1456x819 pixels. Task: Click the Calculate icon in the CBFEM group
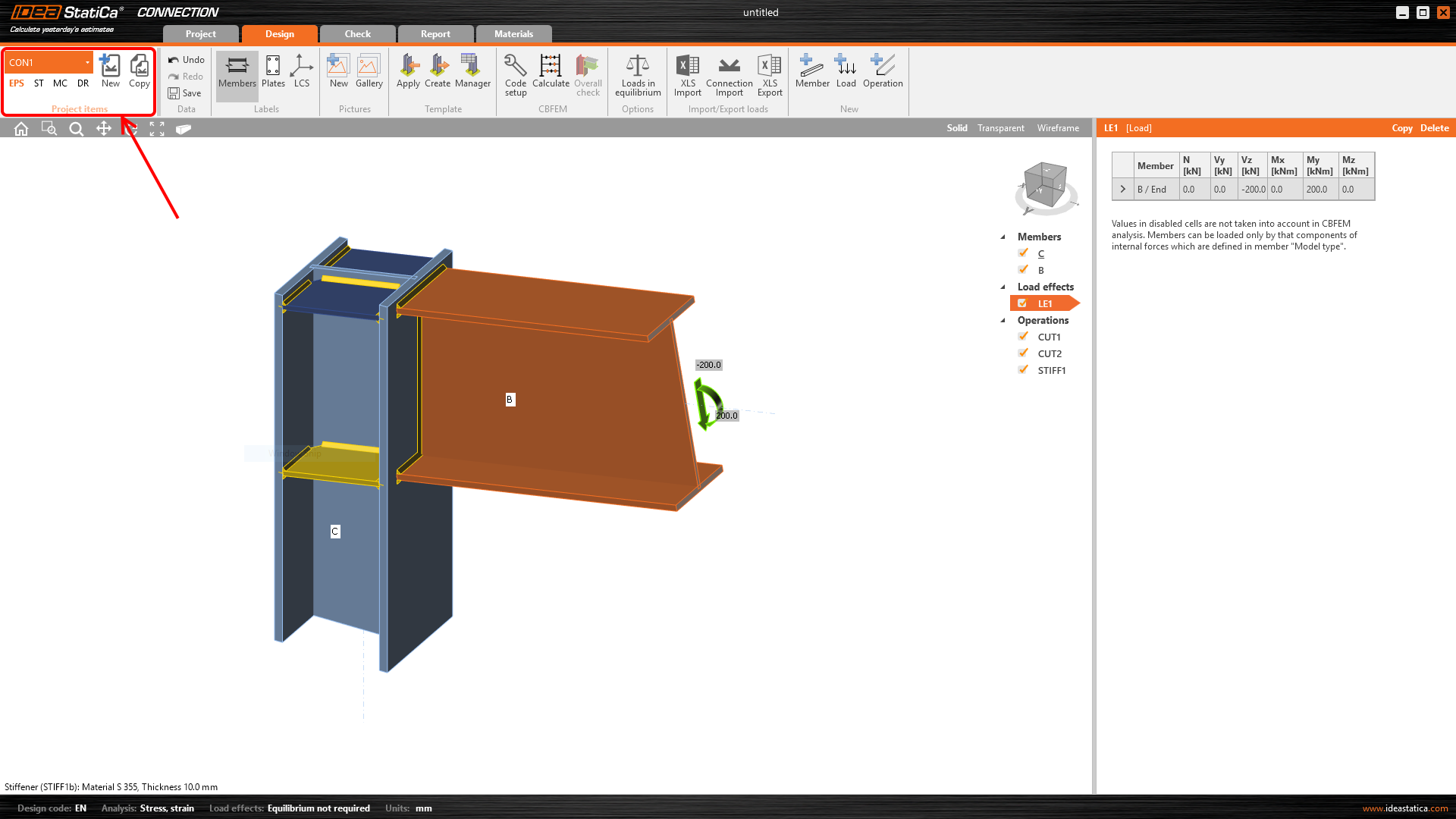551,66
